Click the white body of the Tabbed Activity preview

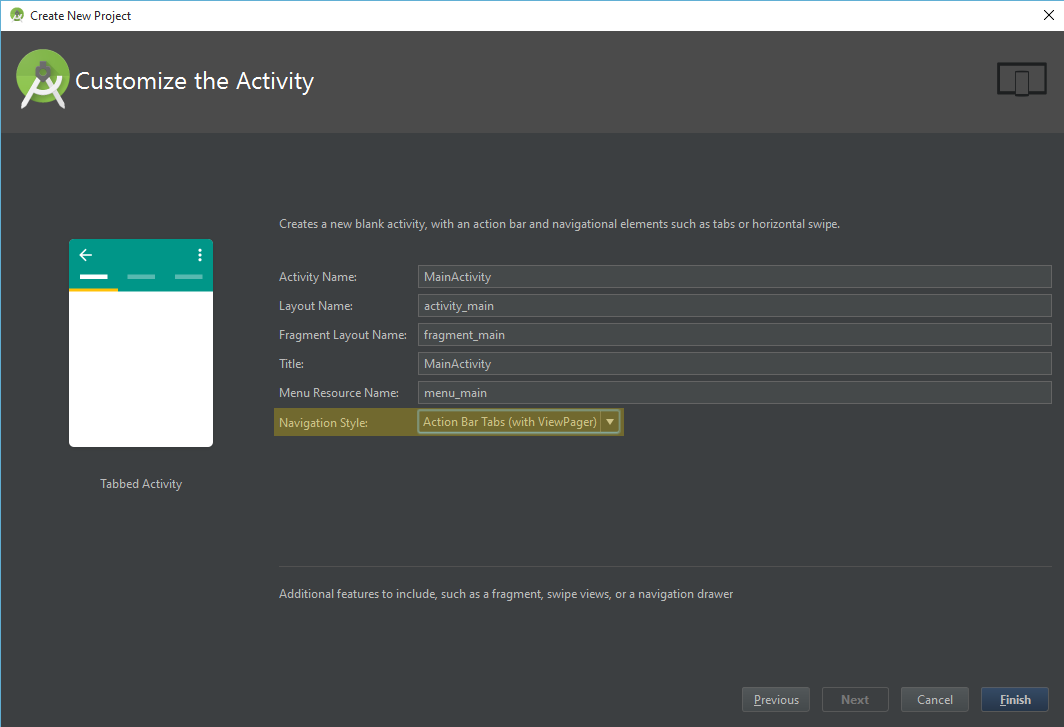tap(141, 368)
